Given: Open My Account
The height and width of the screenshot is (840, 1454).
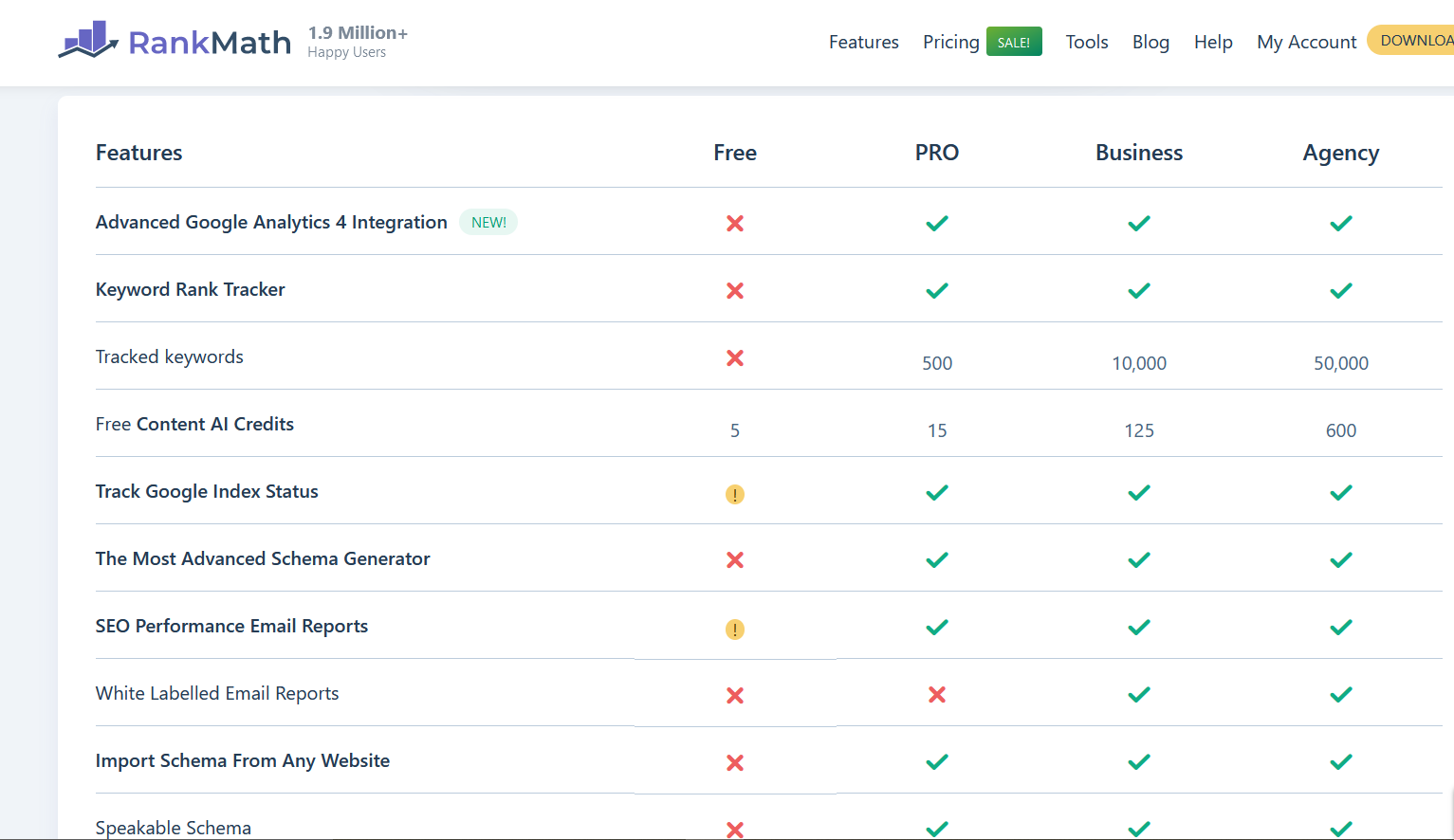Looking at the screenshot, I should point(1307,42).
